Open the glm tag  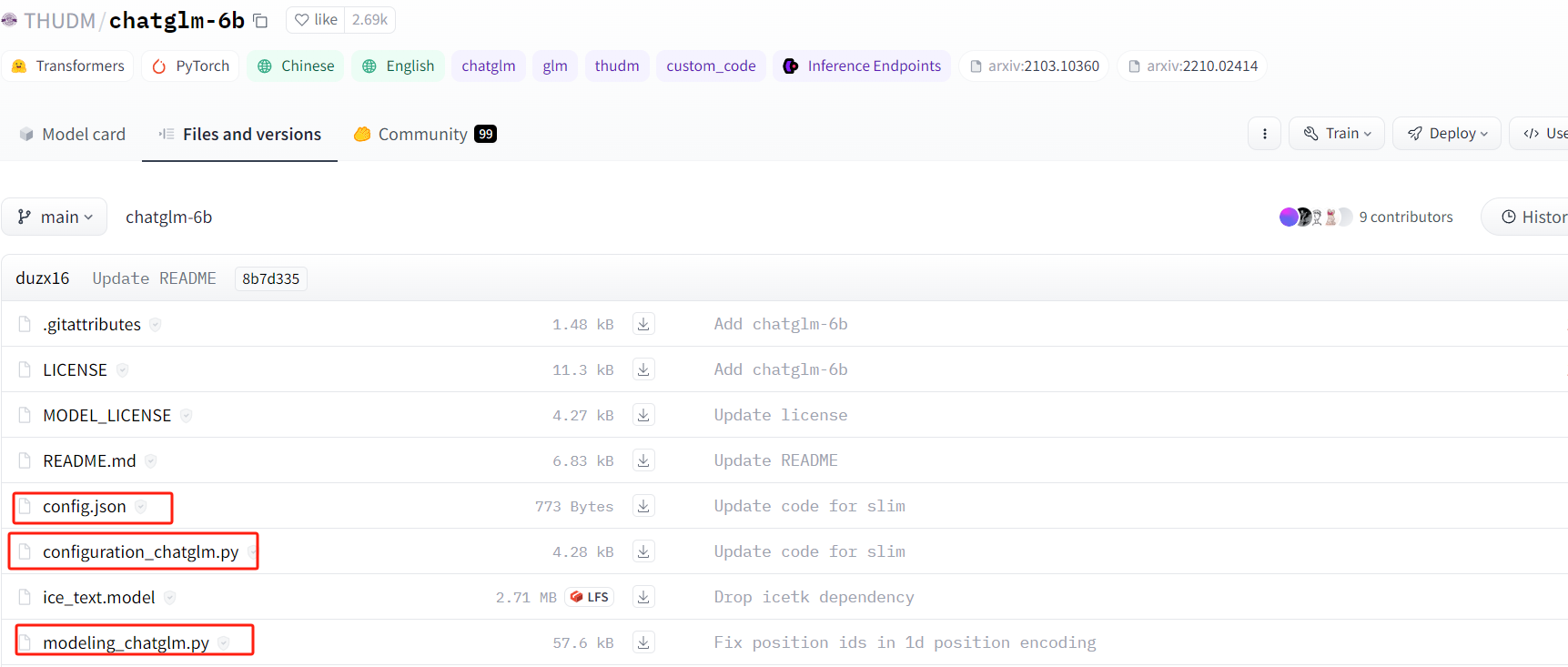click(x=555, y=66)
